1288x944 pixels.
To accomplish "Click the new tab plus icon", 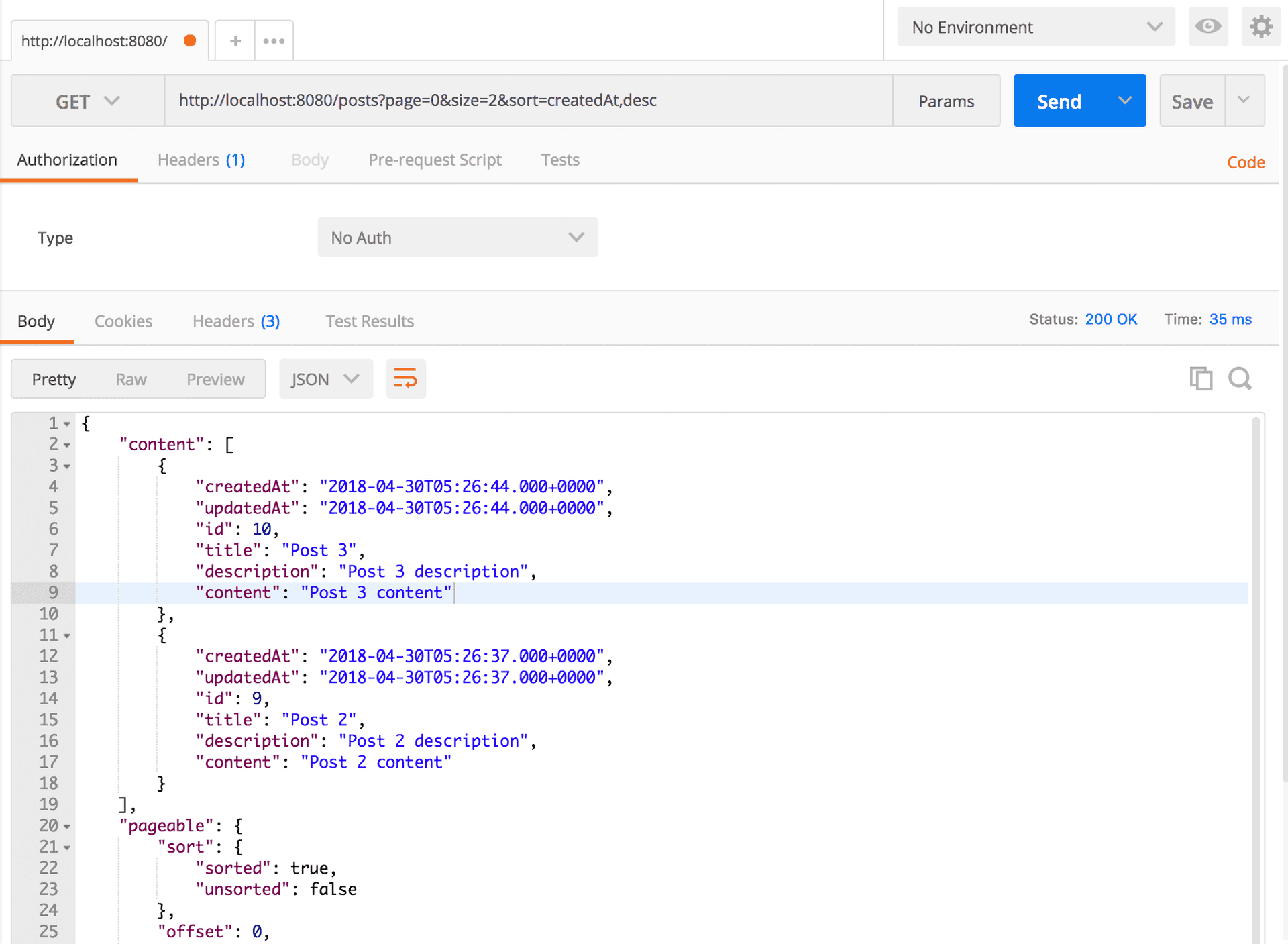I will (x=235, y=41).
